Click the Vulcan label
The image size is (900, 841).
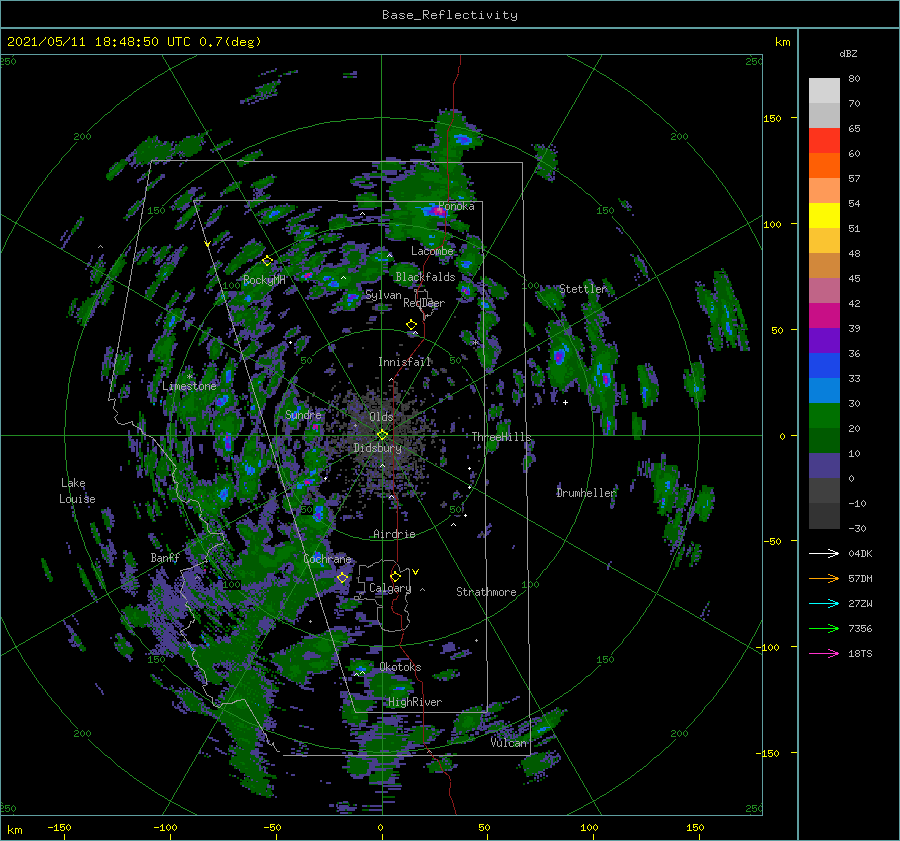(508, 743)
